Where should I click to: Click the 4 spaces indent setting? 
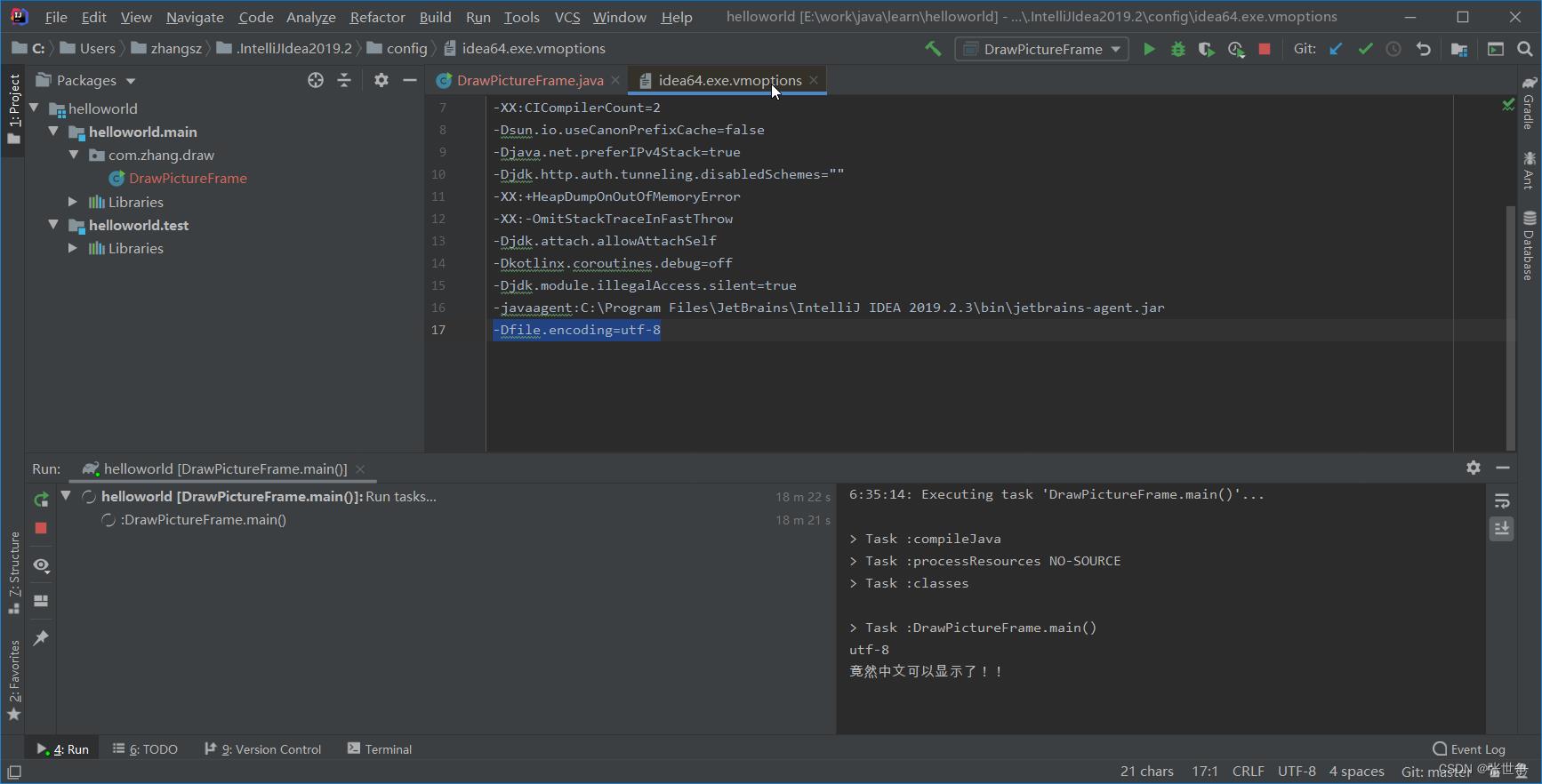click(x=1356, y=771)
